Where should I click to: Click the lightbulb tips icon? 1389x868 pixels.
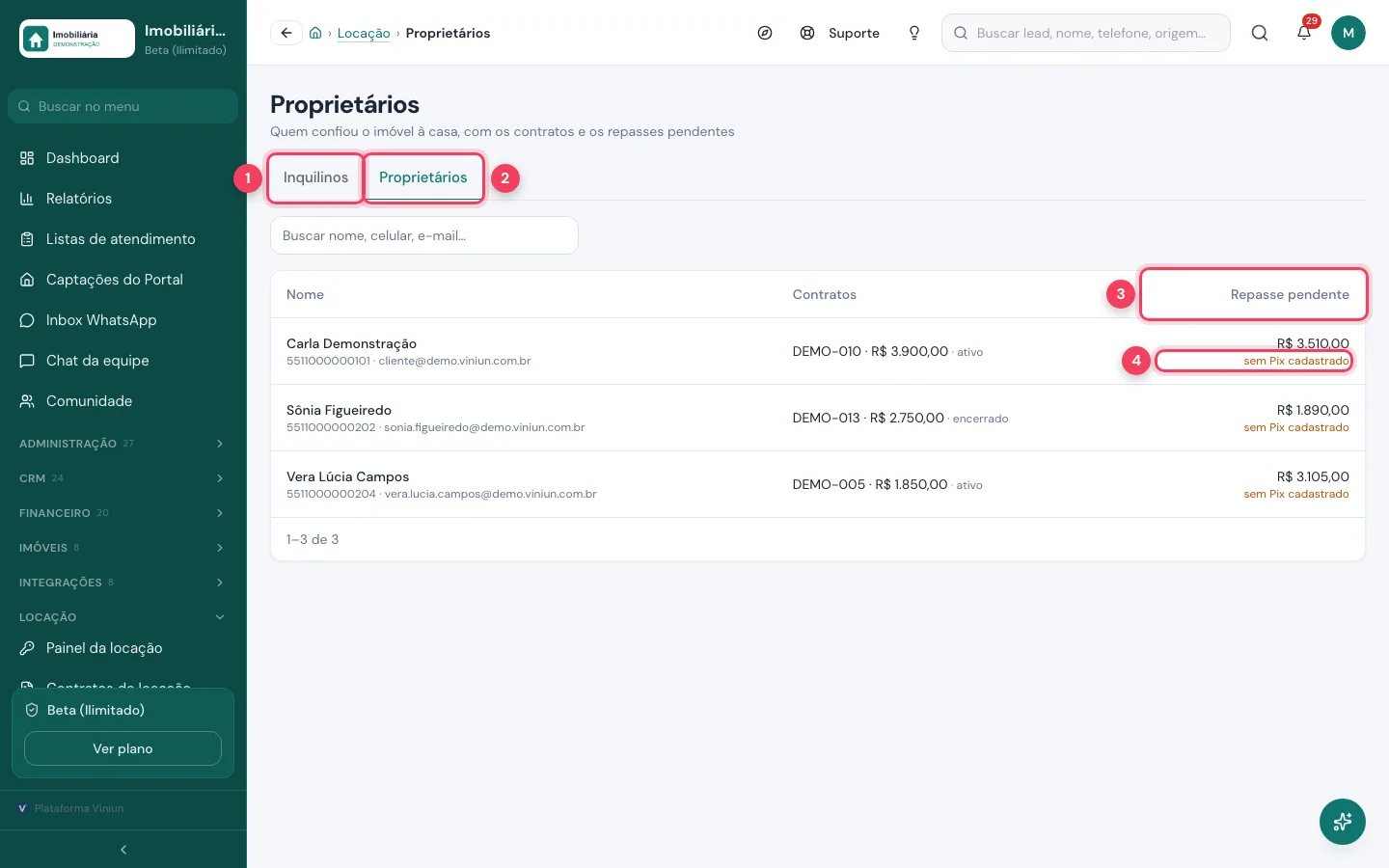pos(914,33)
